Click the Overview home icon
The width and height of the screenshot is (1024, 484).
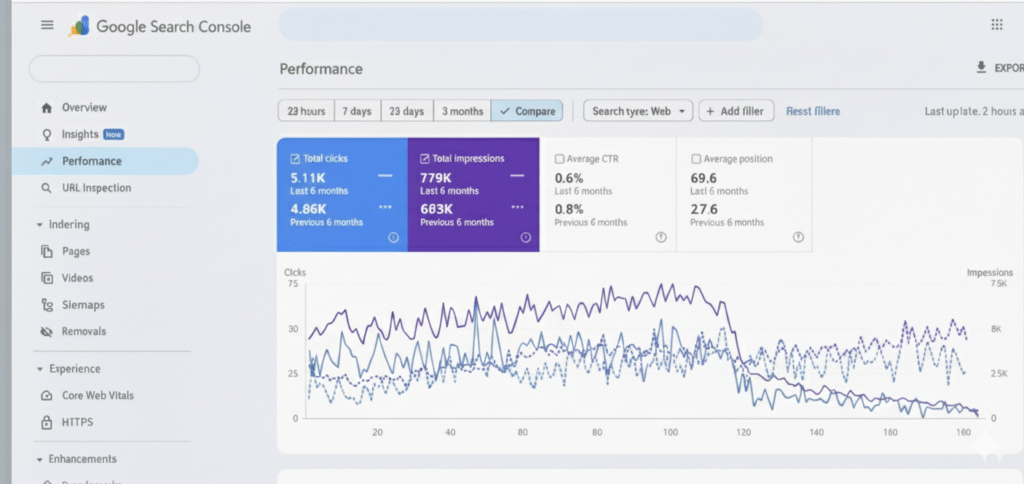click(x=46, y=108)
